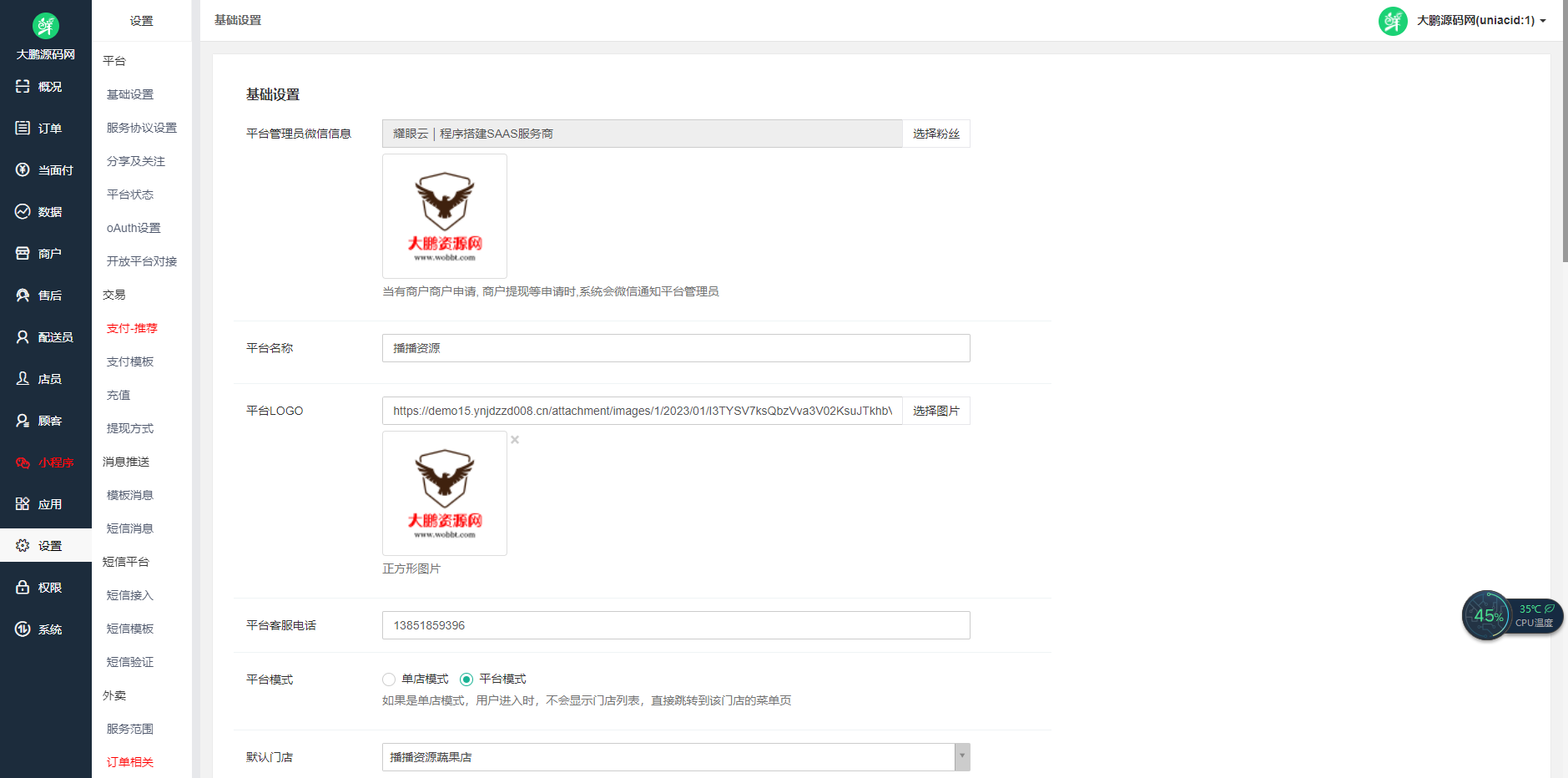1568x778 pixels.
Task: Select the 平台模式 radio button
Action: pyautogui.click(x=466, y=679)
